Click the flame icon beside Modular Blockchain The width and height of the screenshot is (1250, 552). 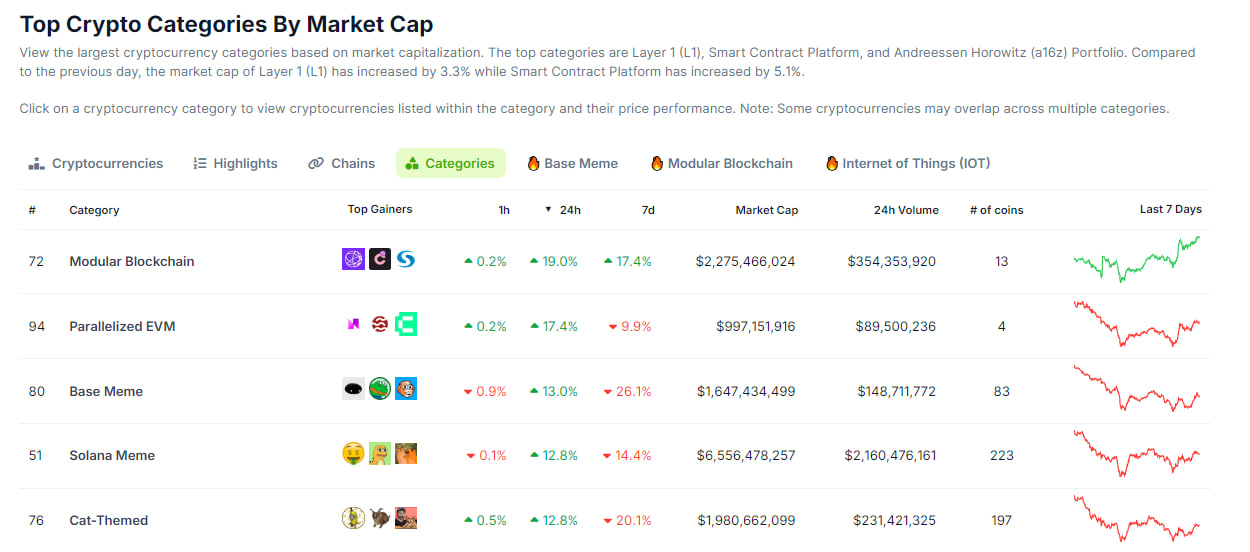pos(657,163)
